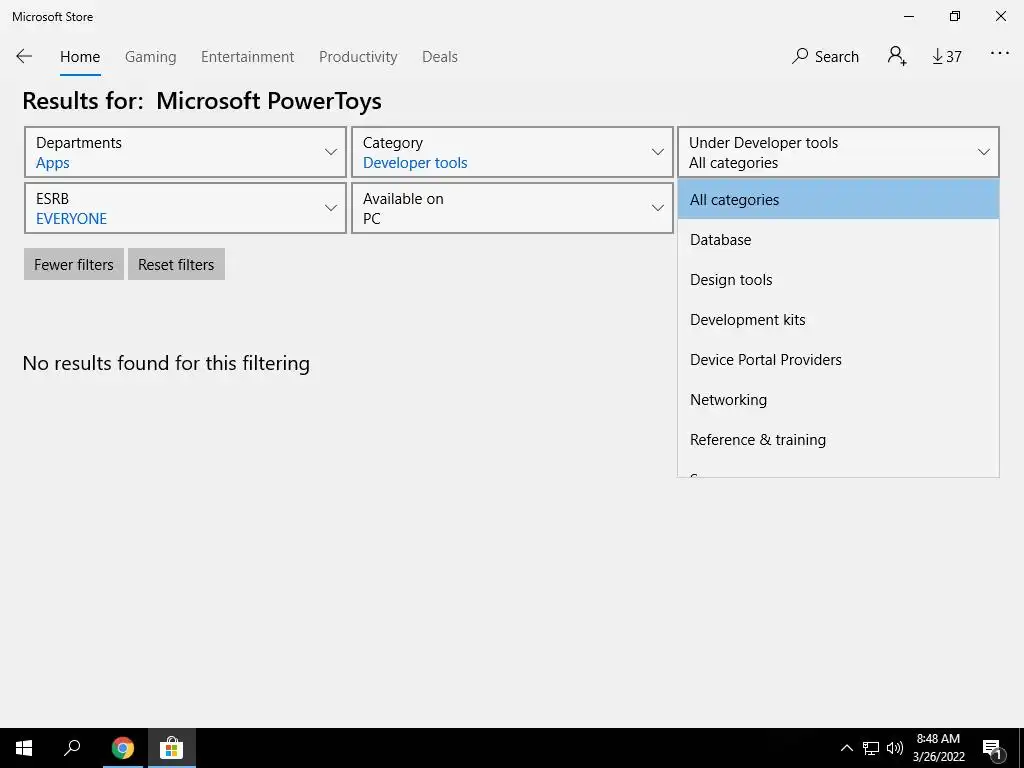The height and width of the screenshot is (768, 1024).
Task: Open network status tray icon
Action: (871, 748)
